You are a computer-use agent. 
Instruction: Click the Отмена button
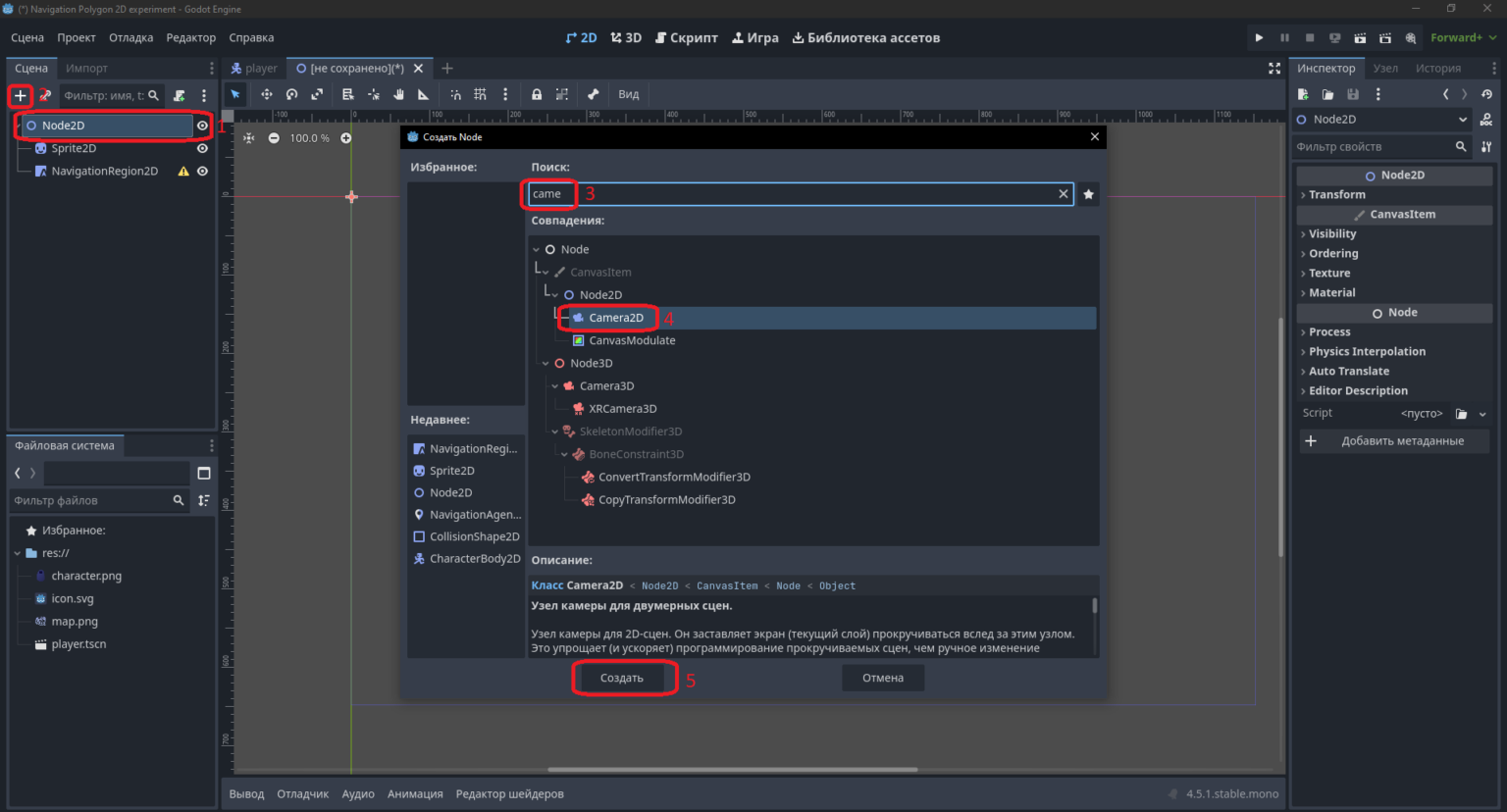[x=883, y=678]
